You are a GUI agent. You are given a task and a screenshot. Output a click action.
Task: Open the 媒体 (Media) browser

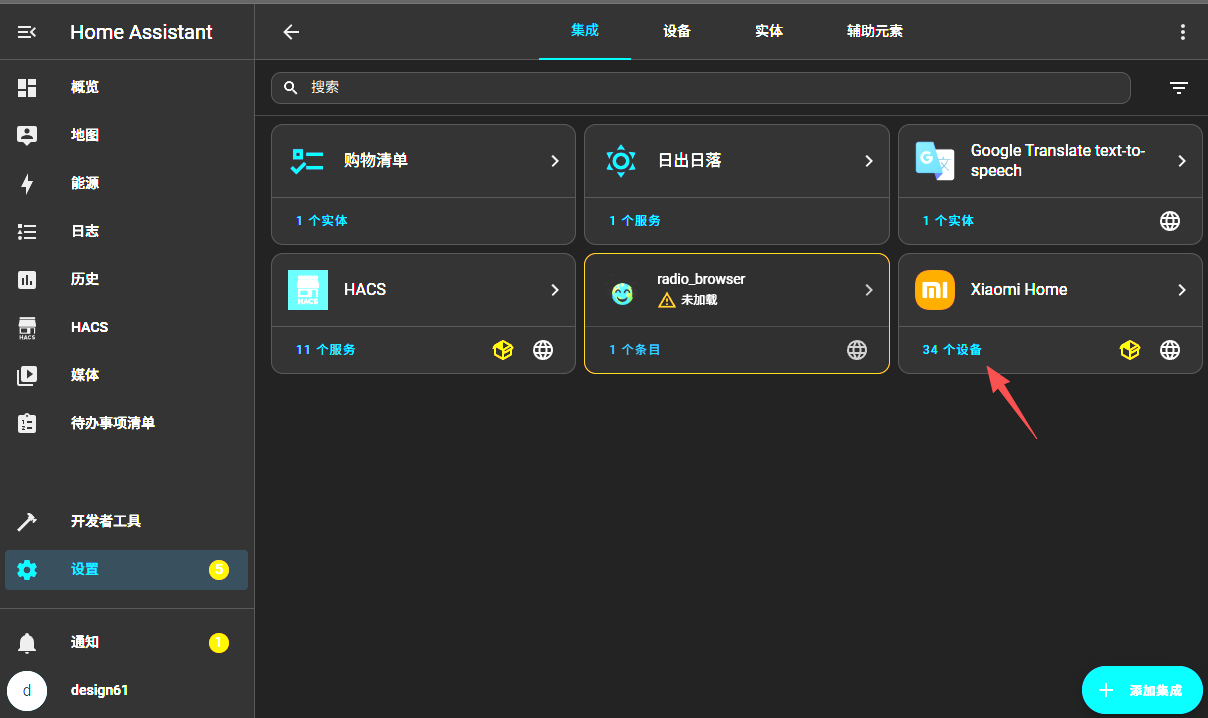pyautogui.click(x=84, y=375)
